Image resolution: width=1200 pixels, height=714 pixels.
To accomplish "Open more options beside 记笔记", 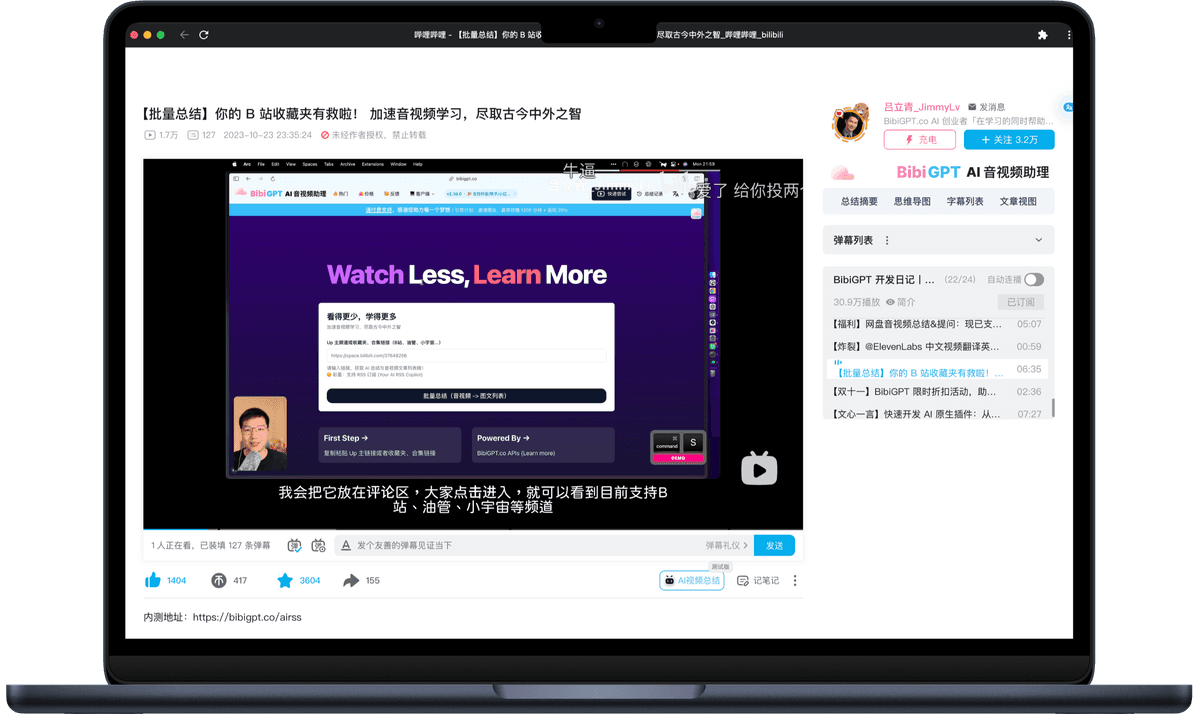I will [x=795, y=580].
